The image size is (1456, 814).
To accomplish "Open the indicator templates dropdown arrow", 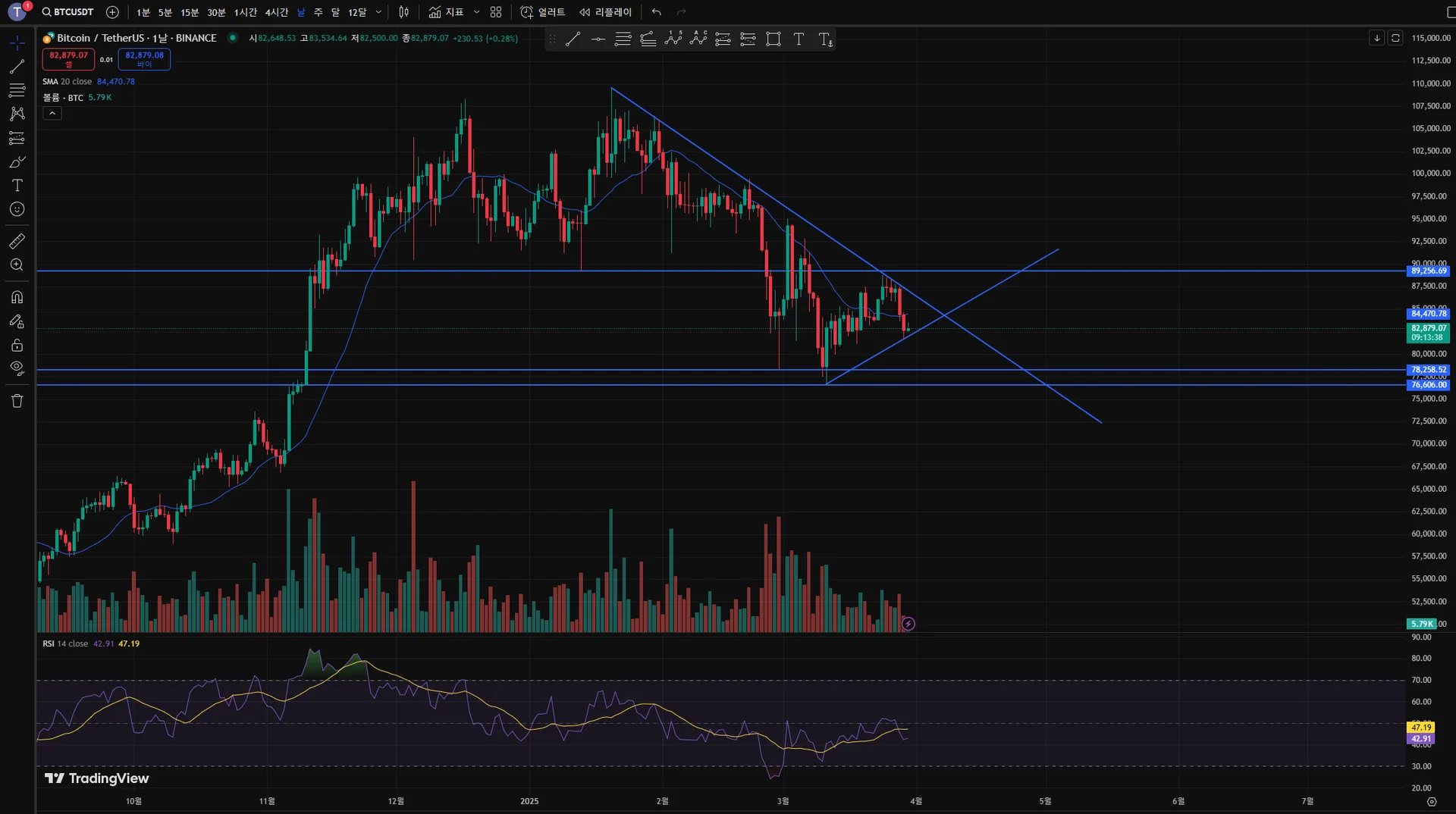I will 476,12.
